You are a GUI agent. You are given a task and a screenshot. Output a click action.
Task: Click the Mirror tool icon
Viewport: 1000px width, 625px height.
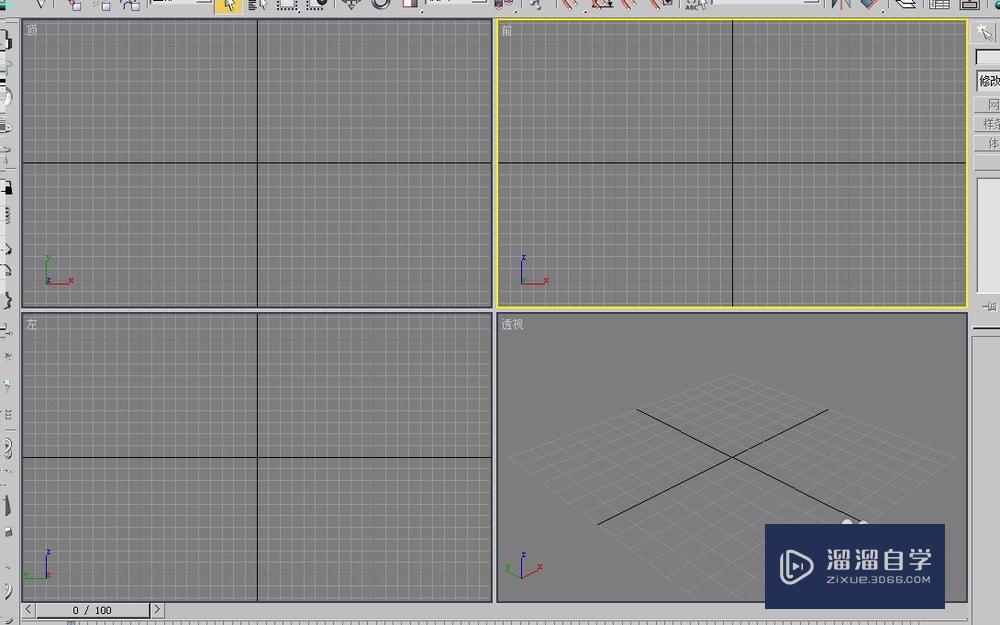pyautogui.click(x=841, y=5)
